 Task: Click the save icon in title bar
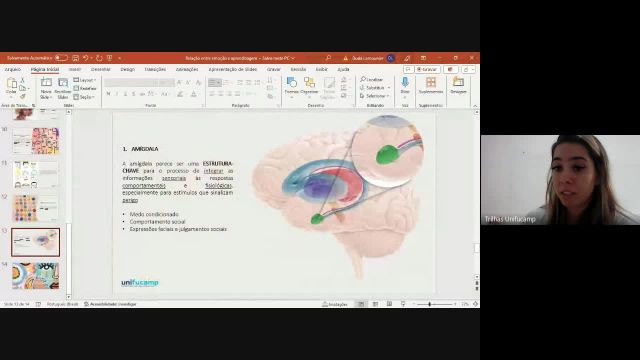[x=76, y=58]
